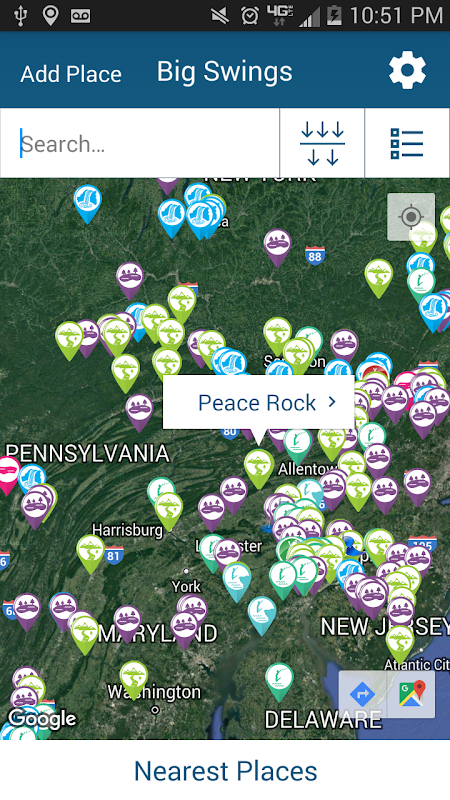Open directions with blue arrow icon
Screen dimensions: 450x800
point(363,694)
